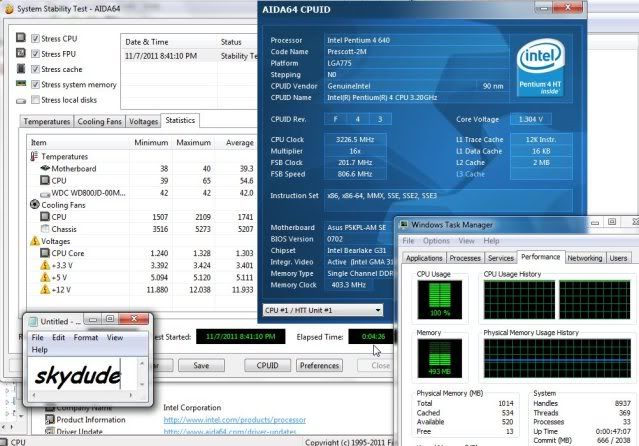The image size is (639, 446).
Task: Click the warning icon beside +3.3 V
Action: (x=45, y=265)
